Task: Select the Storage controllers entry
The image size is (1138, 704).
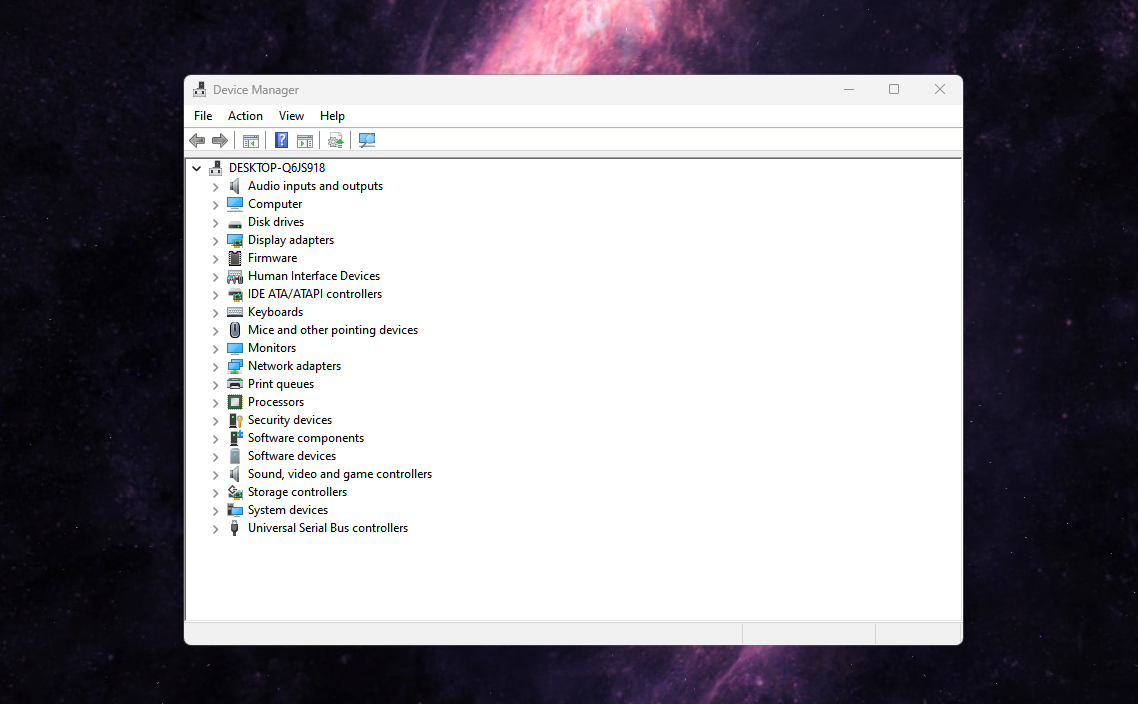Action: [x=295, y=492]
